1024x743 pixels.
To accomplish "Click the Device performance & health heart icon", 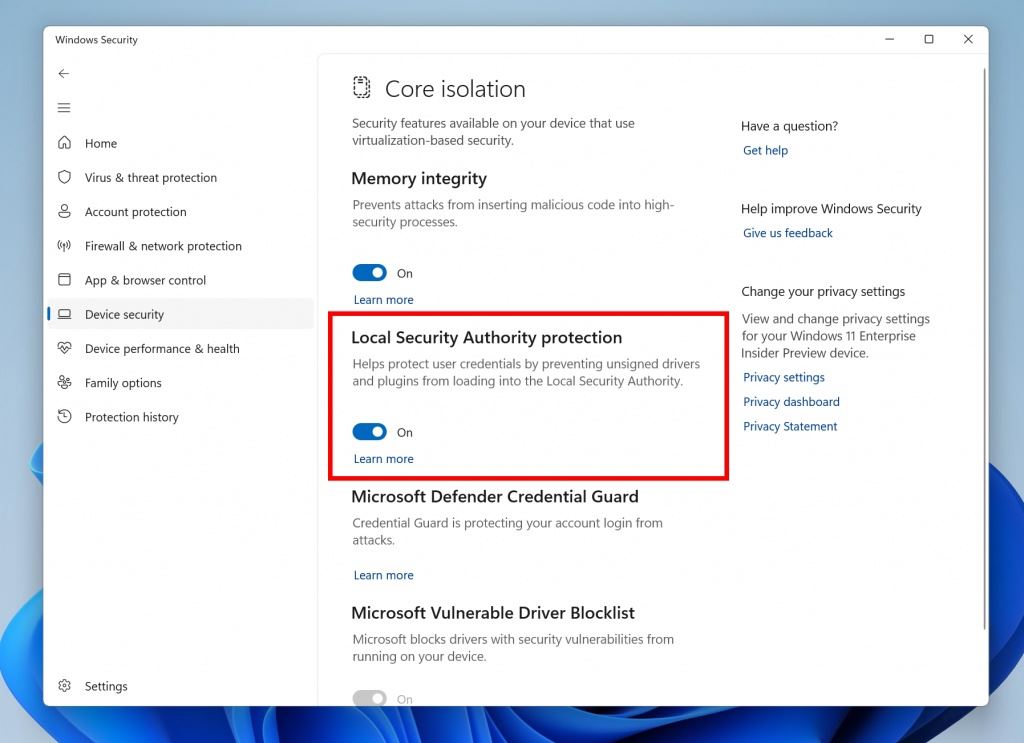I will point(65,348).
